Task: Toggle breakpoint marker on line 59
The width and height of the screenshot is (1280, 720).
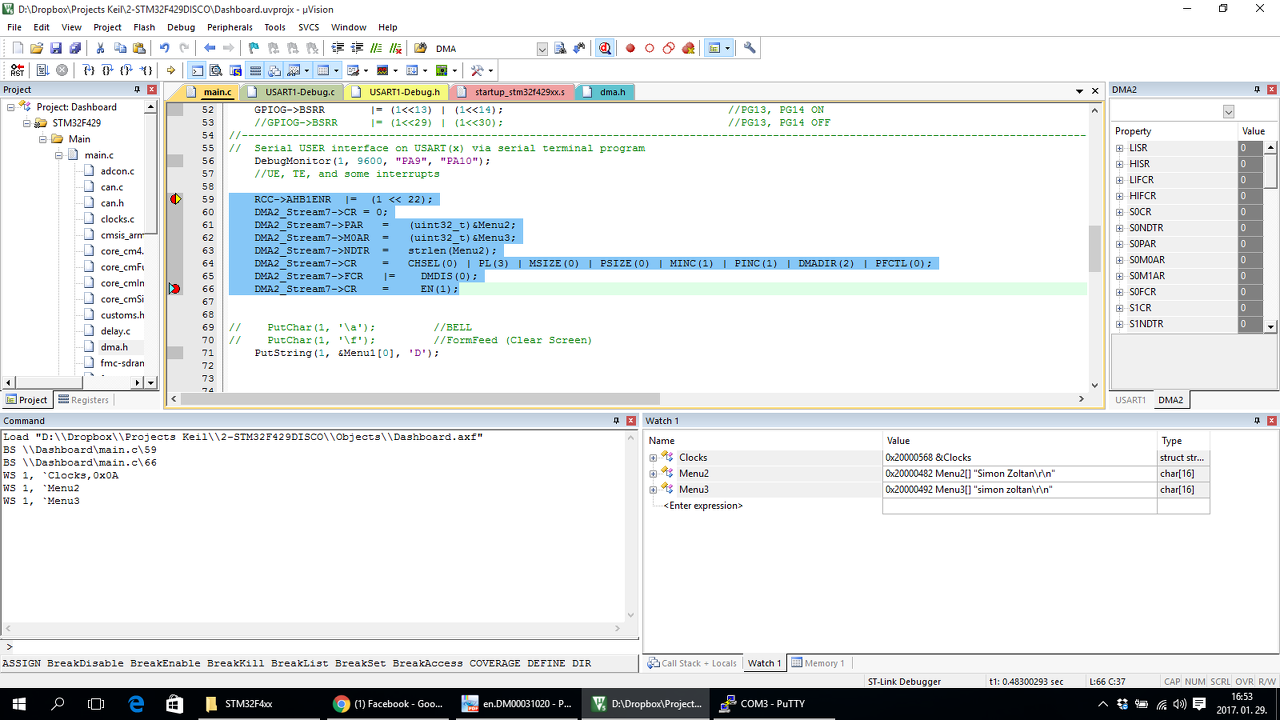Action: click(175, 199)
